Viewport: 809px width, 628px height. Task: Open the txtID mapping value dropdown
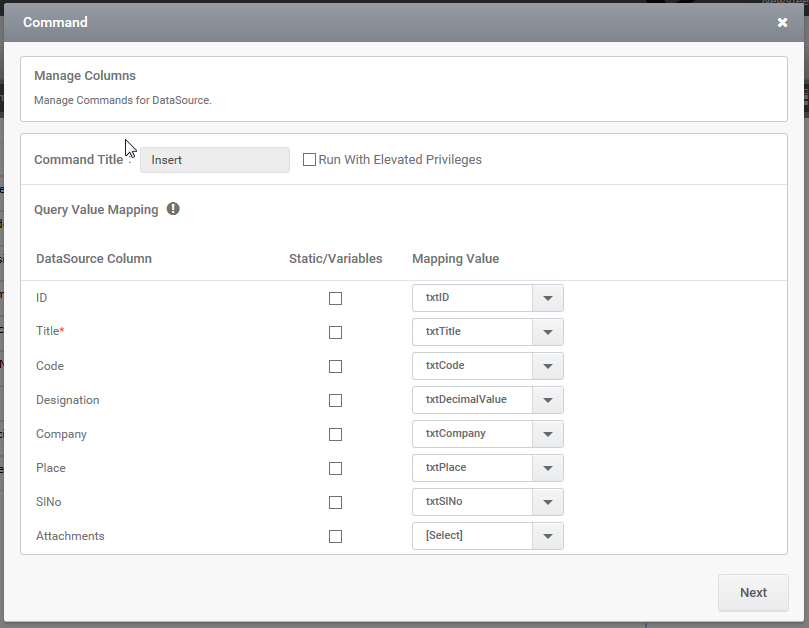[488, 298]
